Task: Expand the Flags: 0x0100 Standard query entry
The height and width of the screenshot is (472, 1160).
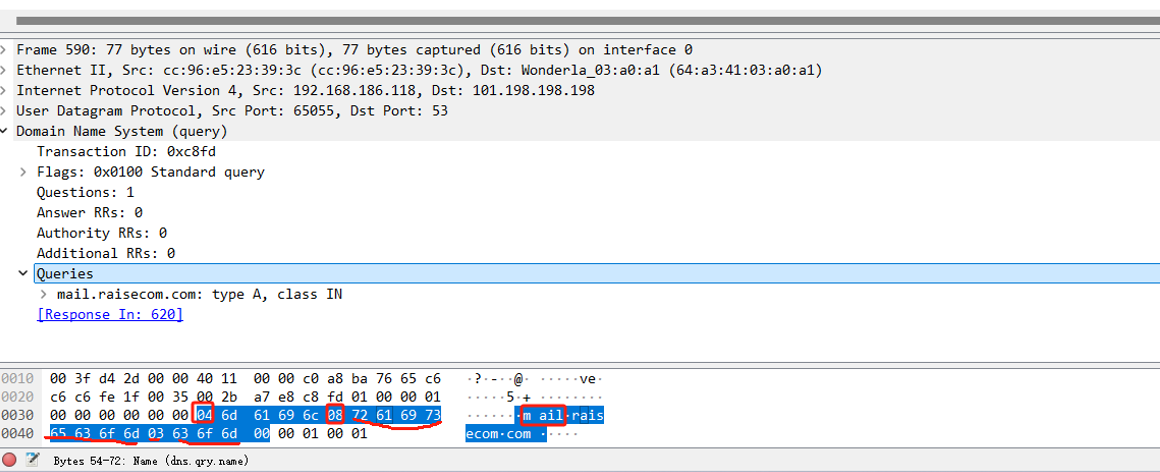Action: 25,172
